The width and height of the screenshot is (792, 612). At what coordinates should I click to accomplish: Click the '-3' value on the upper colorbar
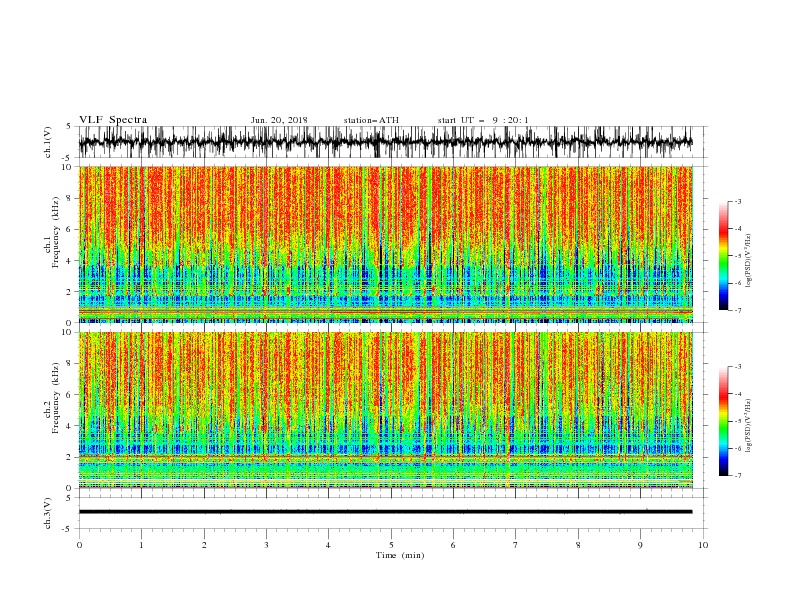click(x=737, y=201)
